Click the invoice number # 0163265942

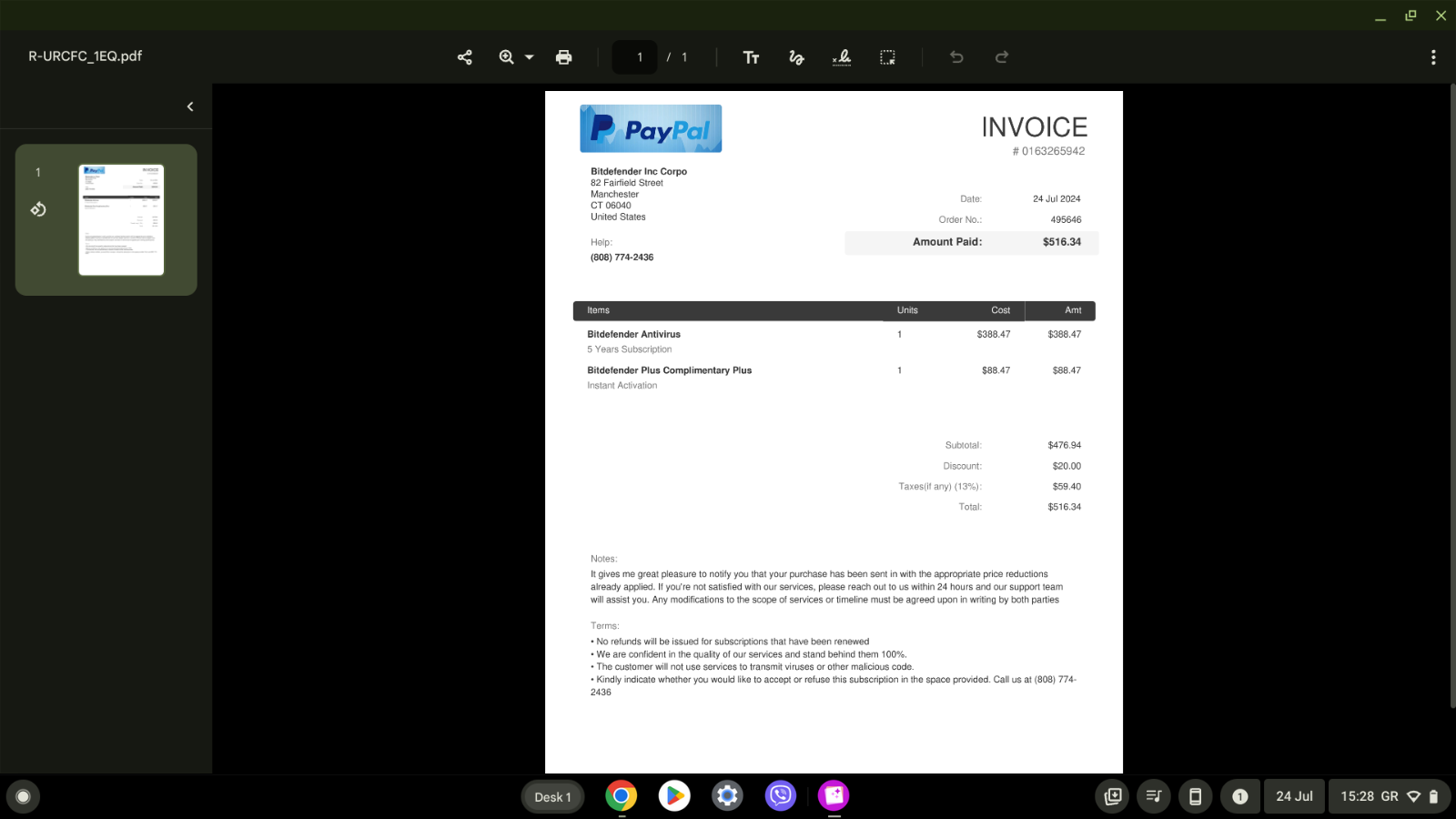1048,151
